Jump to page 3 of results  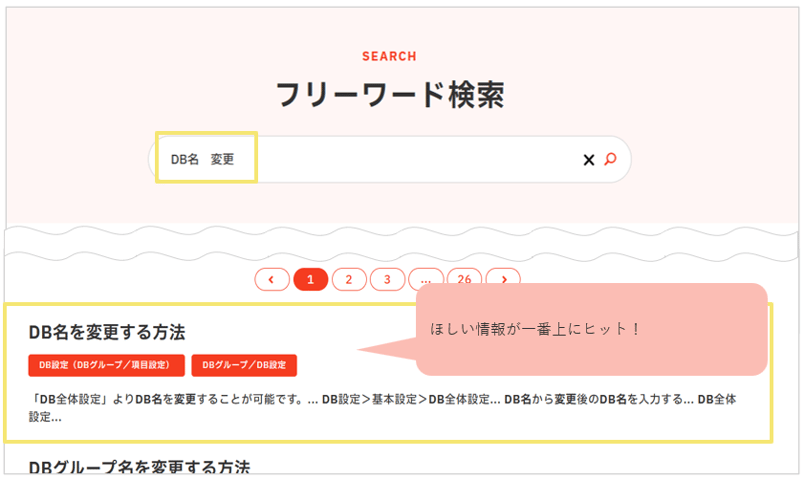coord(387,279)
